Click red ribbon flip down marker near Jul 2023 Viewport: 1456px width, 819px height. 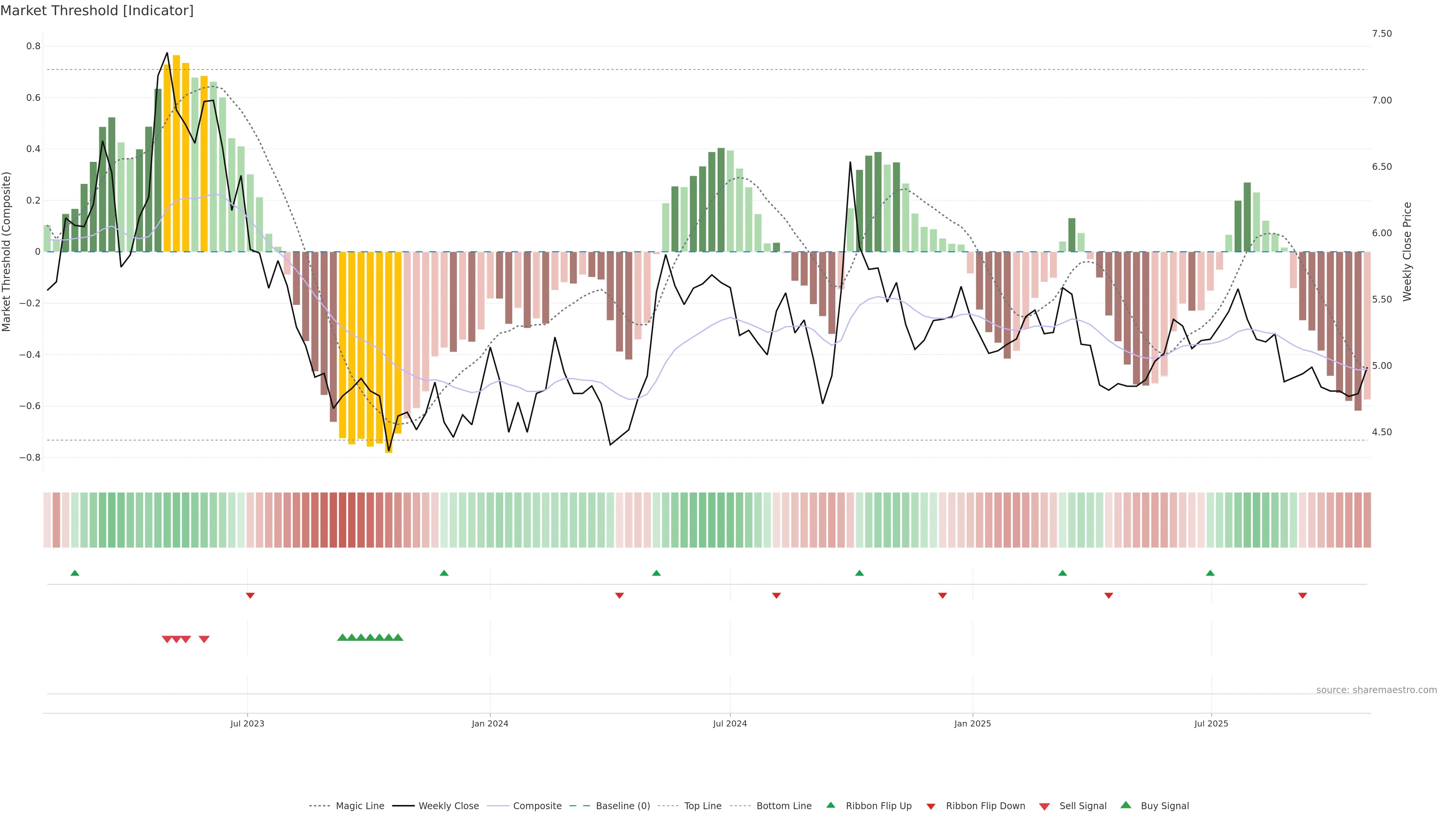pyautogui.click(x=250, y=595)
